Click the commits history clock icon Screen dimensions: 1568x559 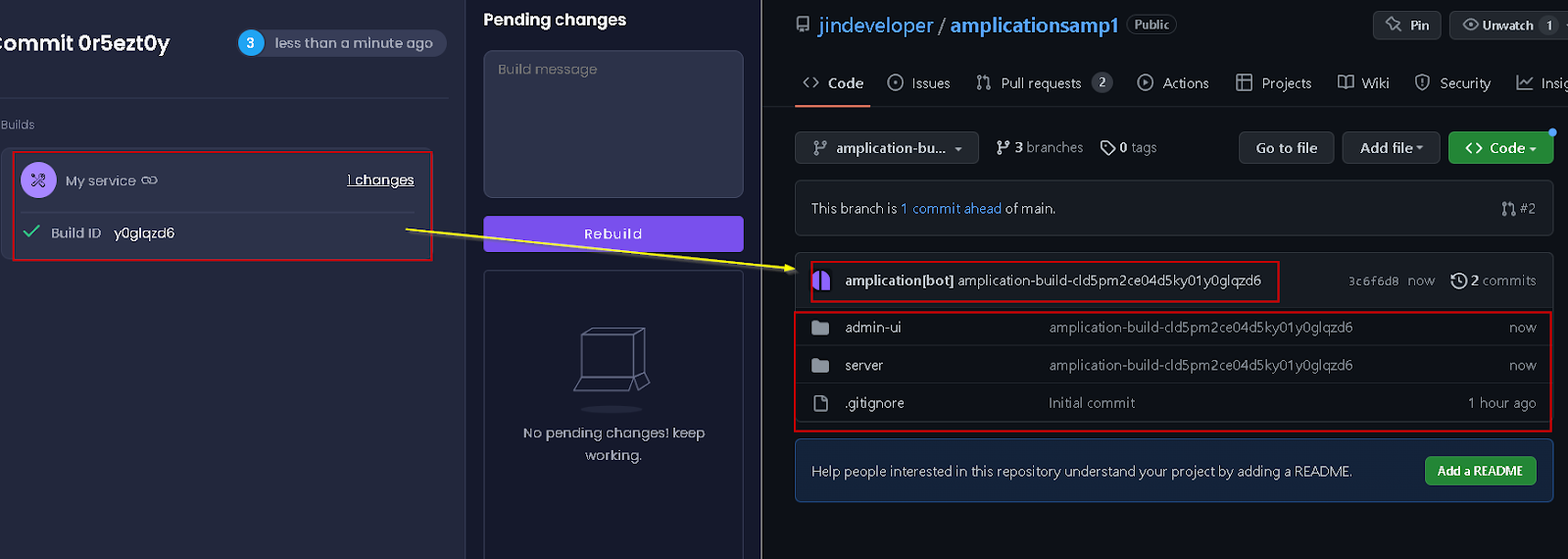(1458, 280)
